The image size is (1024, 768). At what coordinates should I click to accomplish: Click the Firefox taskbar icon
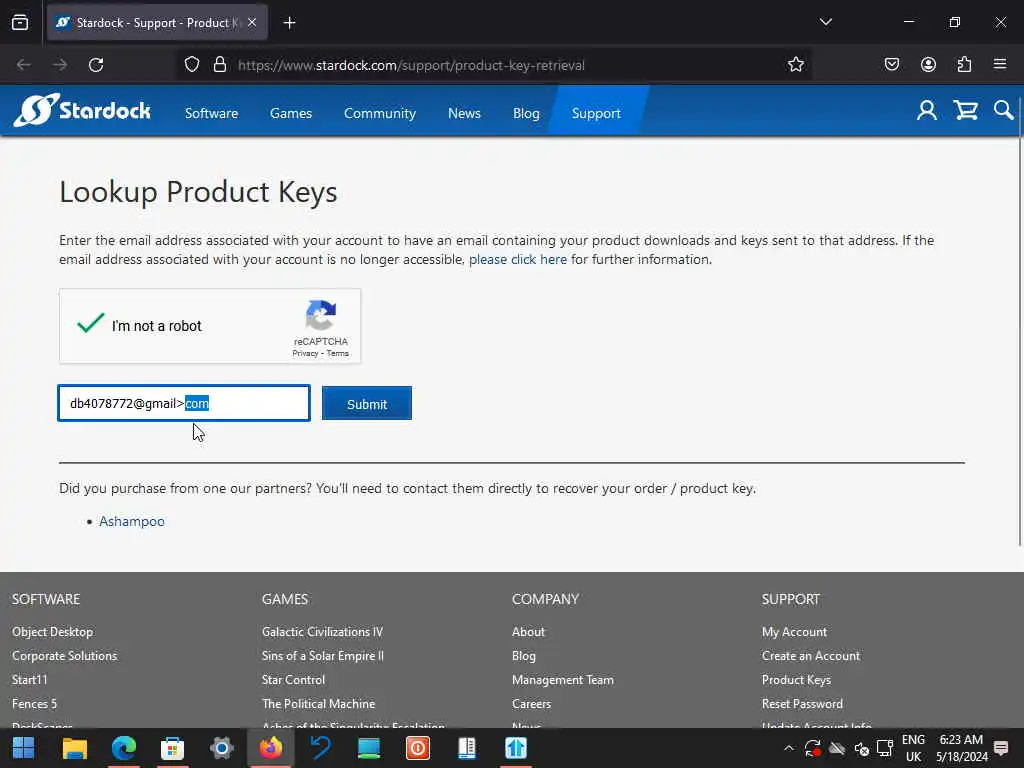tap(270, 748)
